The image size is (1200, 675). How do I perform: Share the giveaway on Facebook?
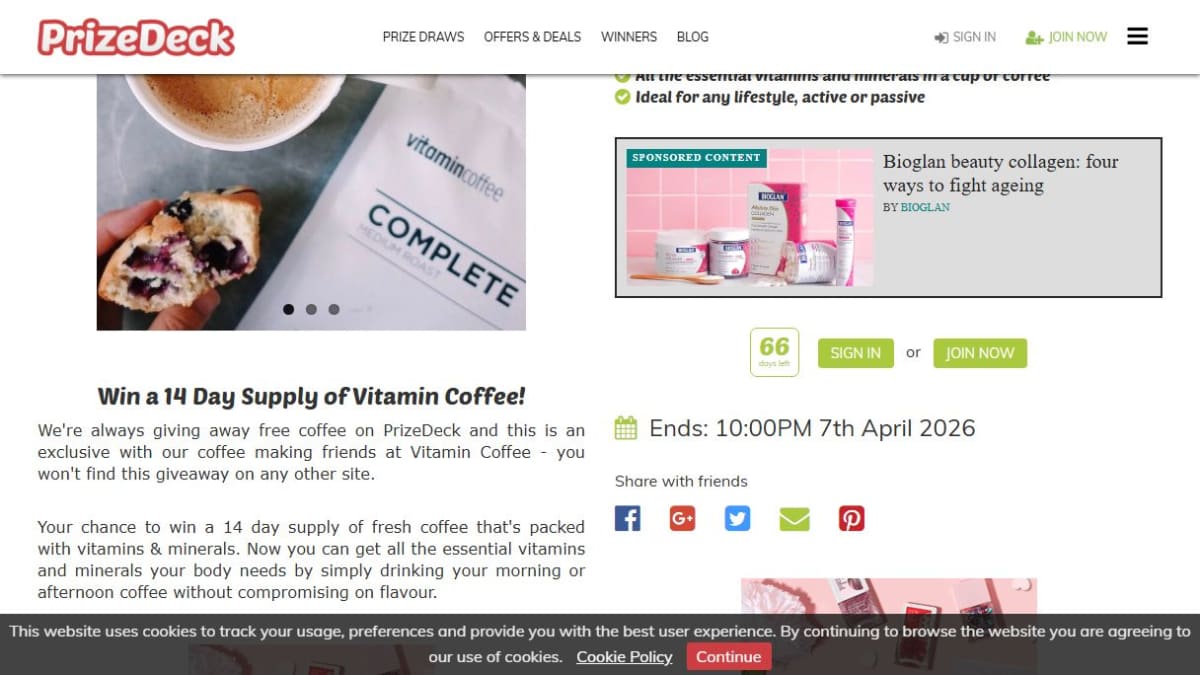627,518
